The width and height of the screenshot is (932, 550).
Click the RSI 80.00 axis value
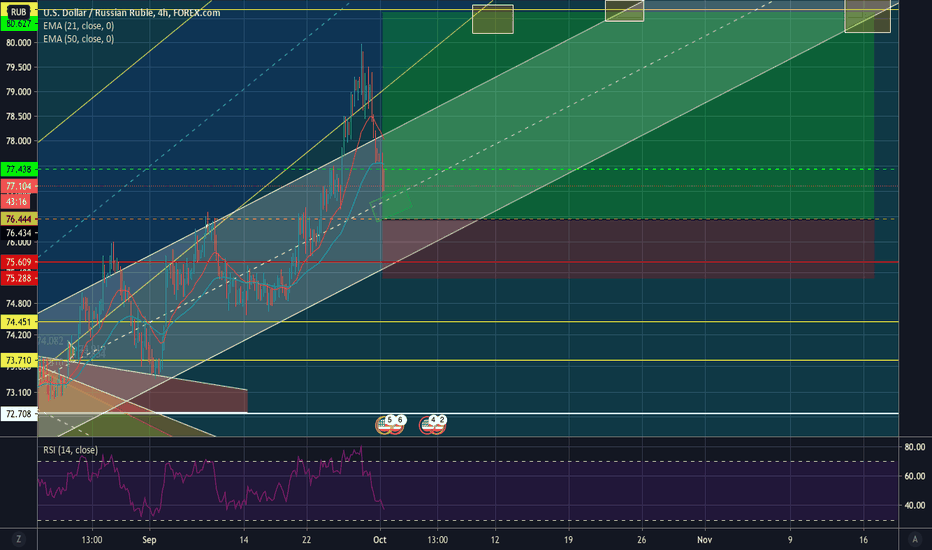(914, 447)
